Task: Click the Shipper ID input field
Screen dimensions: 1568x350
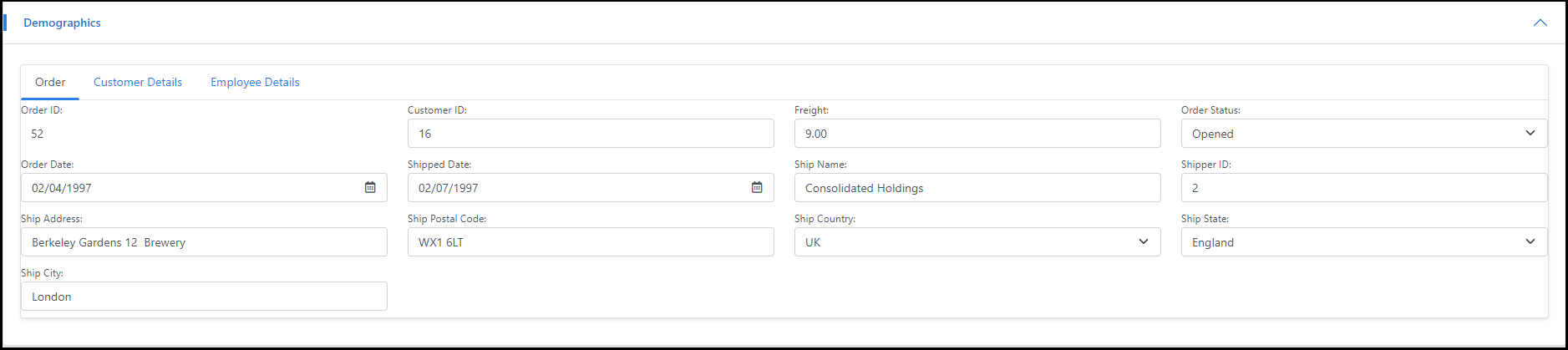Action: point(1363,188)
